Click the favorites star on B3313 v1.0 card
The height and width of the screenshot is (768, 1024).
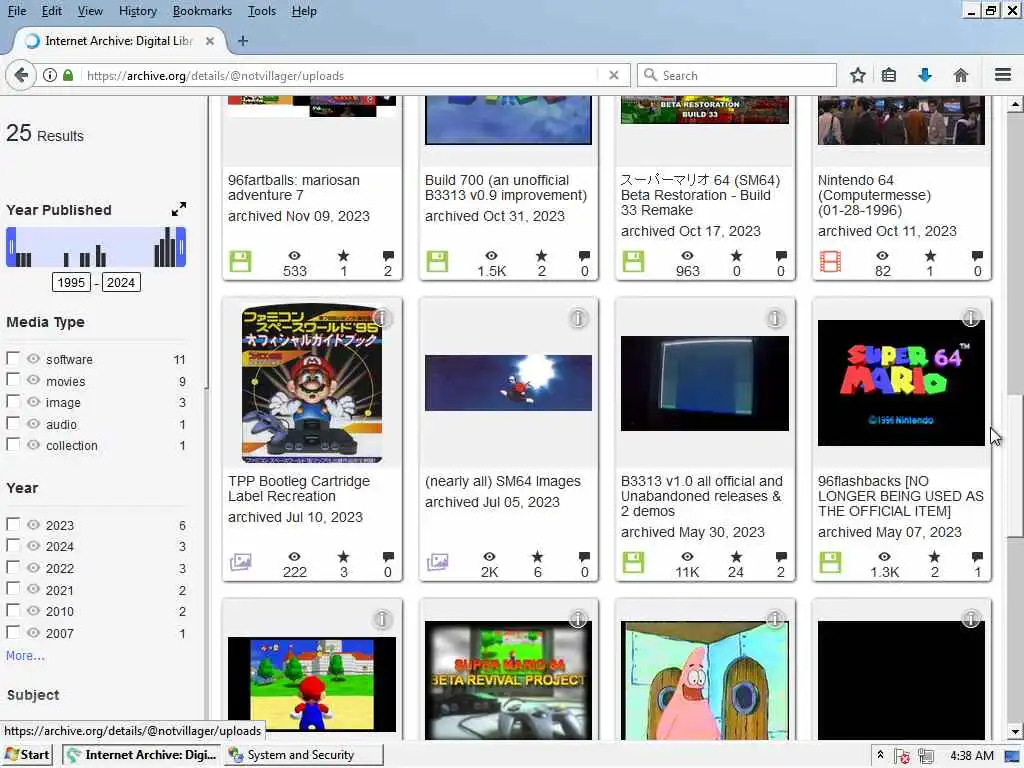(x=736, y=556)
